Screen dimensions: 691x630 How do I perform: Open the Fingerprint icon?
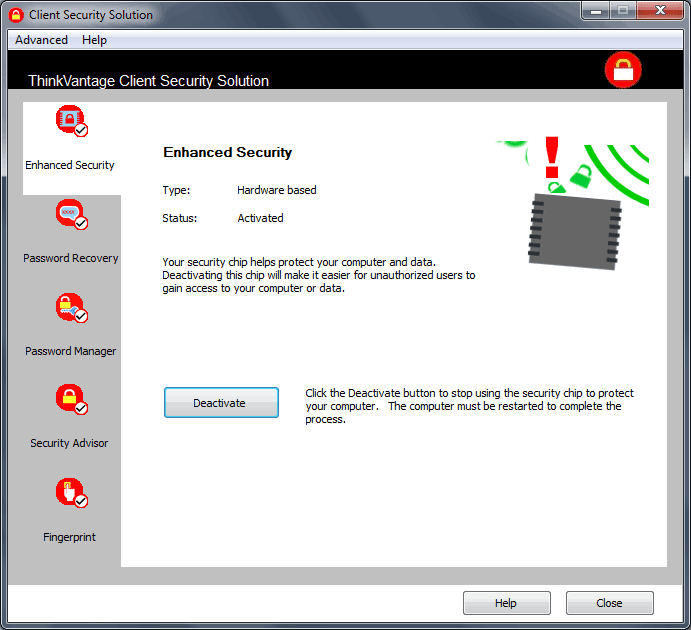pyautogui.click(x=71, y=493)
